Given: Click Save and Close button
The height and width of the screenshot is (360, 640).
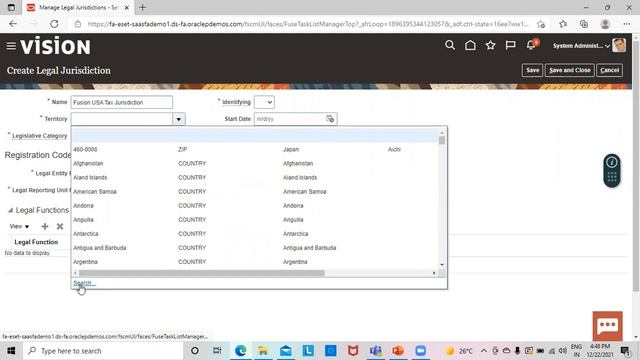Looking at the screenshot, I should point(570,70).
